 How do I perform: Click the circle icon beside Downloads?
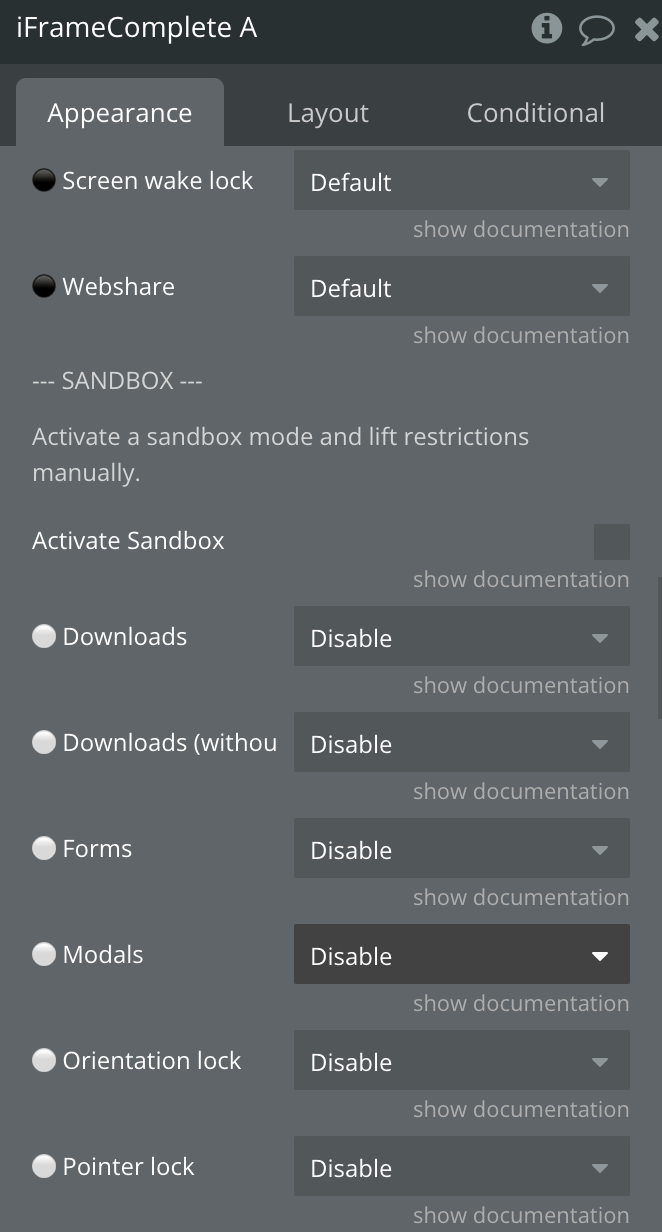[x=43, y=636]
